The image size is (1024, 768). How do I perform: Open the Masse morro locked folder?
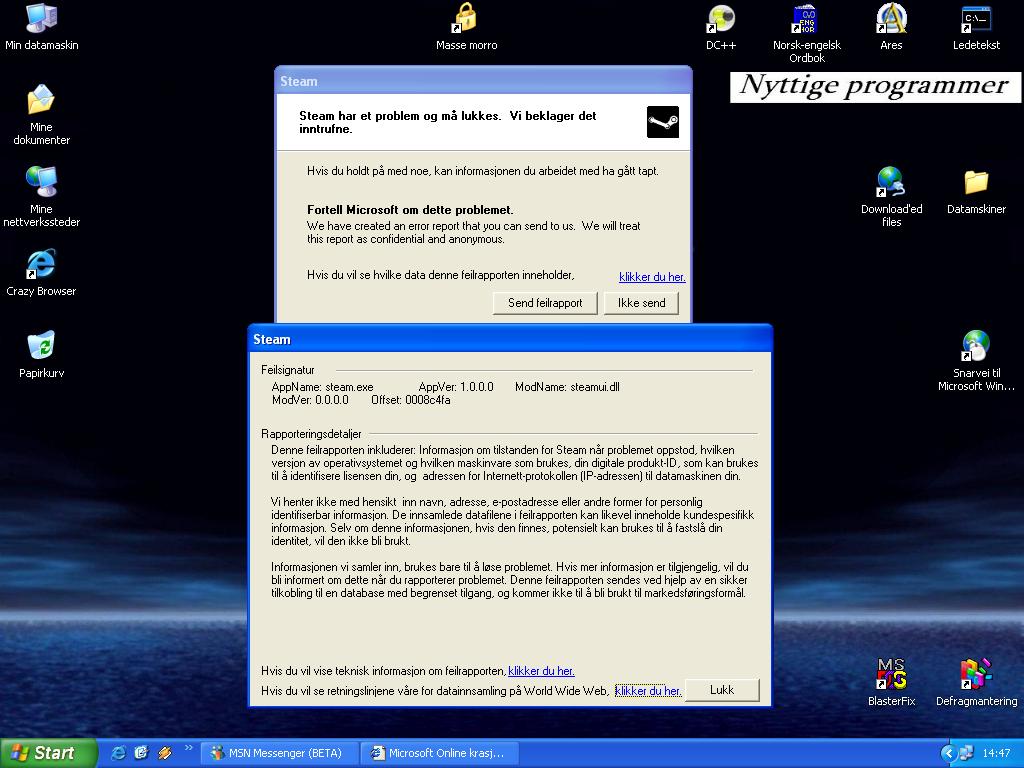(466, 20)
